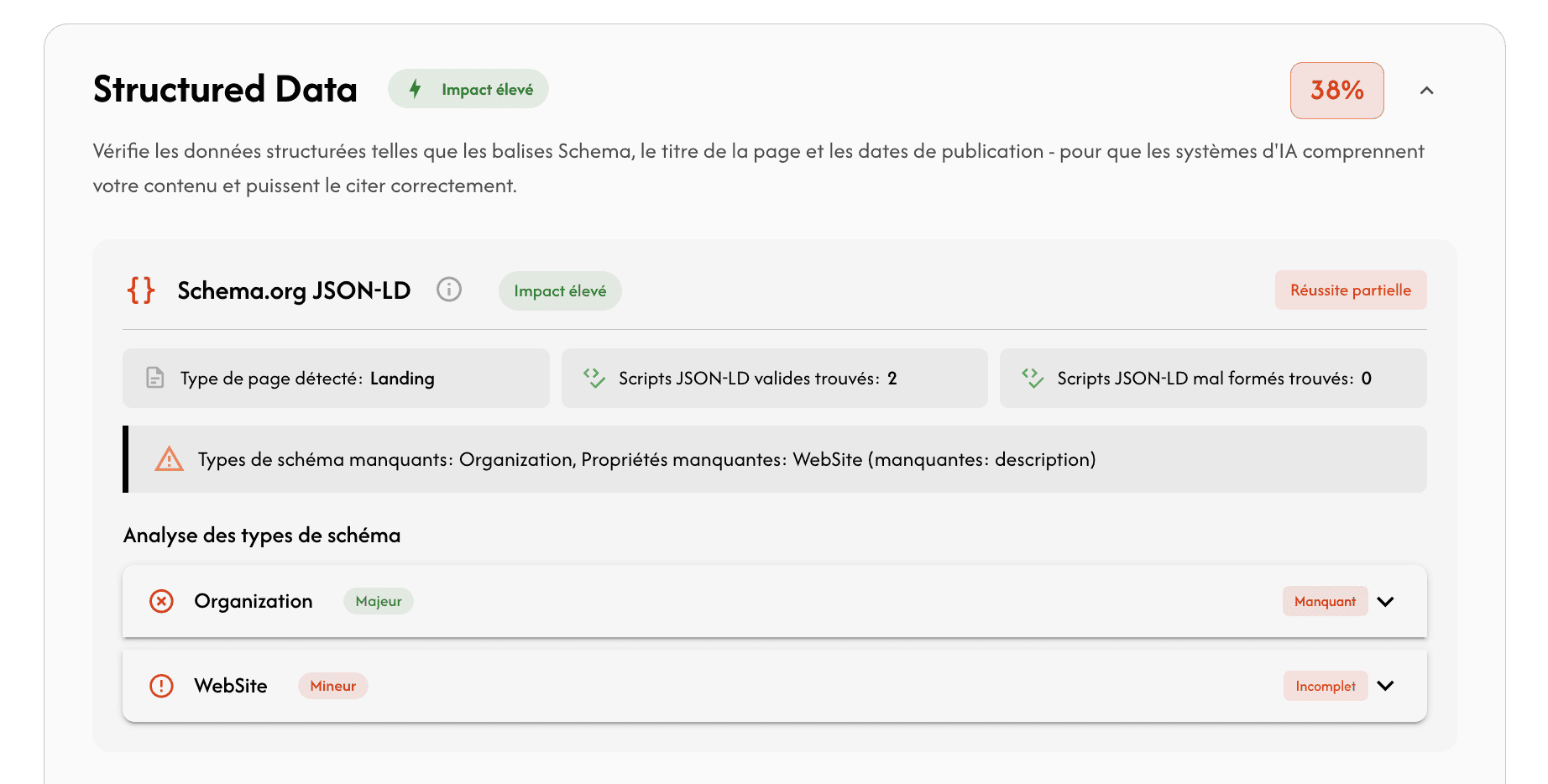
Task: Click the document icon beside Type de page détecté
Action: [x=154, y=378]
